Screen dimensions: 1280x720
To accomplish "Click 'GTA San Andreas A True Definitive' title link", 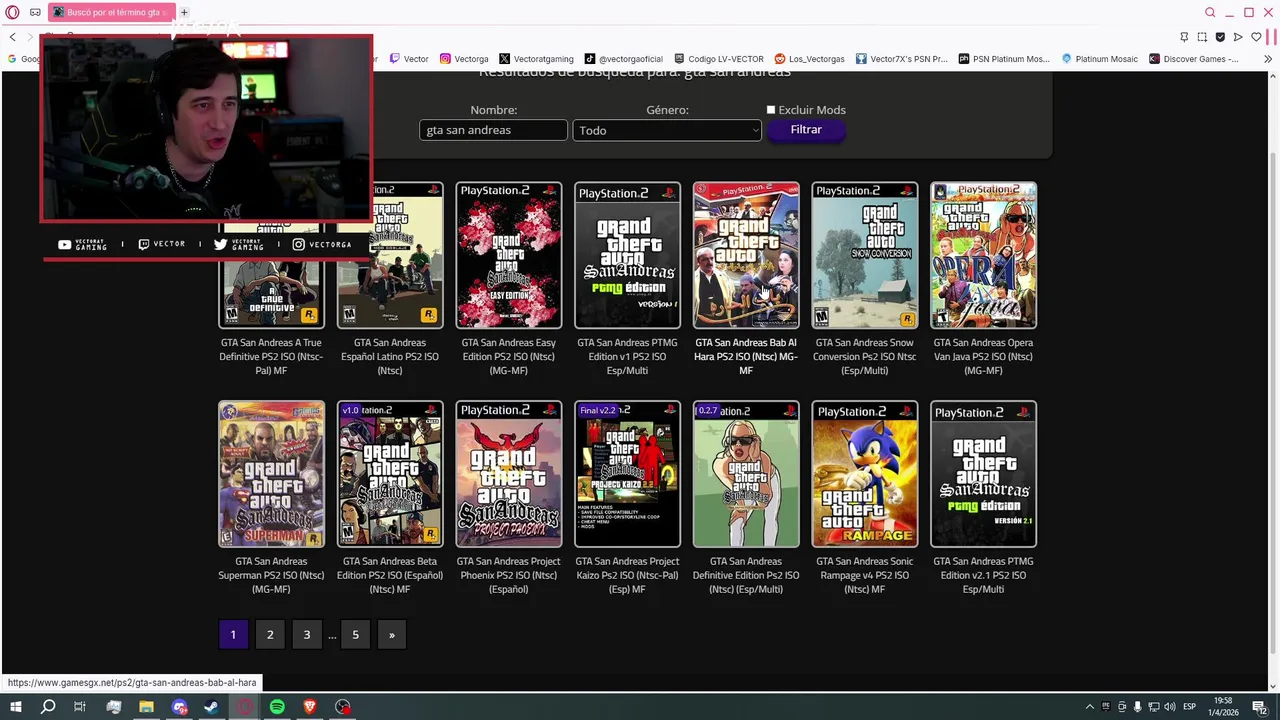I will 271,356.
